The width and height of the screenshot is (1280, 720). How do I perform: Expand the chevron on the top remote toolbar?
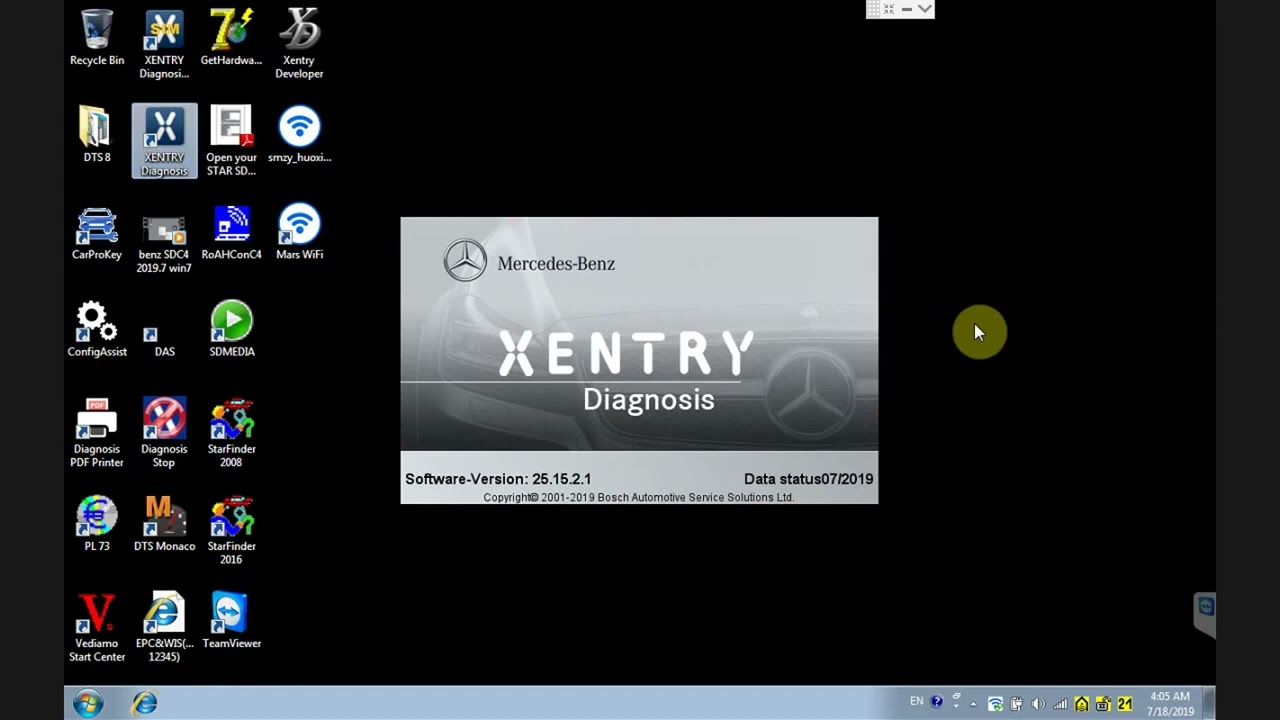click(925, 9)
